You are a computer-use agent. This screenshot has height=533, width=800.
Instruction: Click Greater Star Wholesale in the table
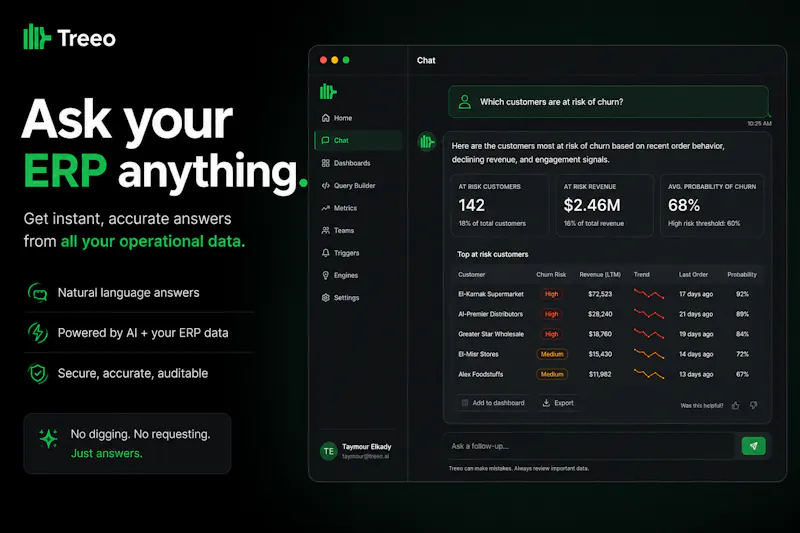491,334
